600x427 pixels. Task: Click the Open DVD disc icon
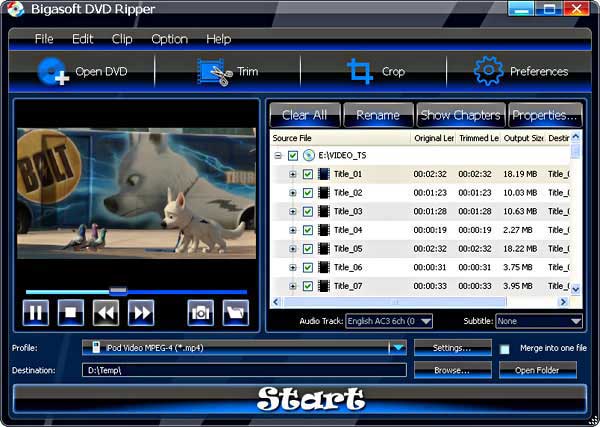52,72
